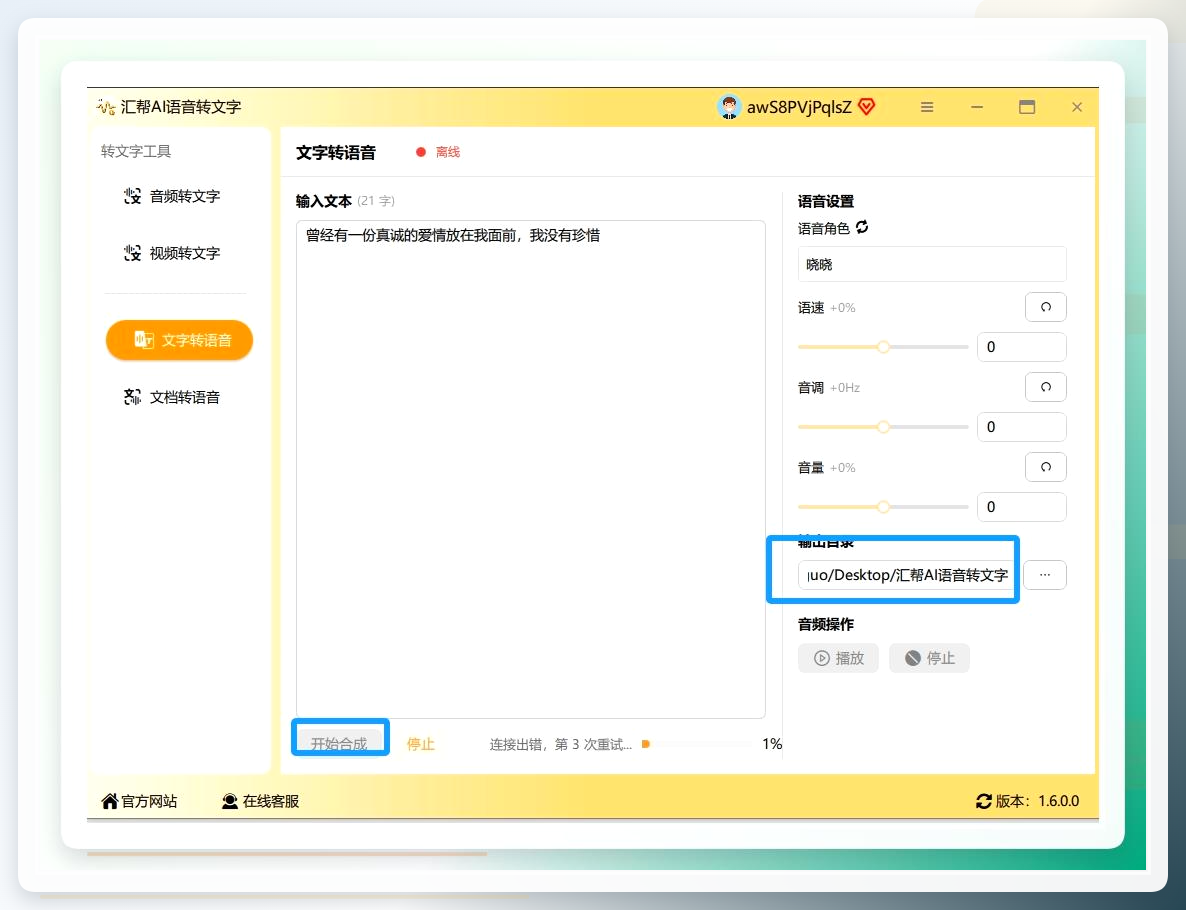Click the username awS8PVjPqlsZ
This screenshot has height=910, width=1186.
coord(799,107)
